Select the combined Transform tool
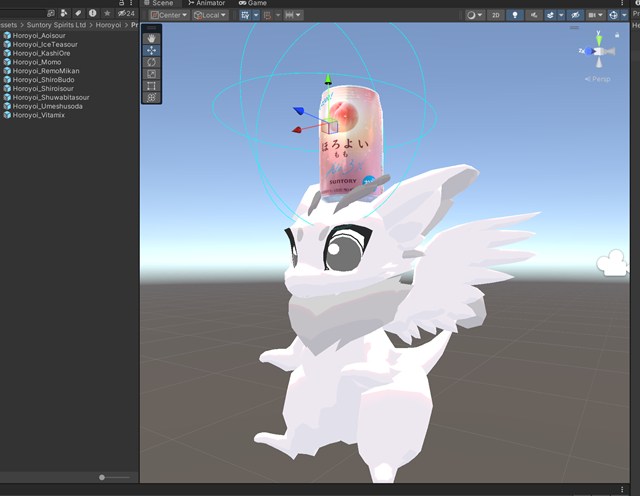Viewport: 640px width, 496px height. tap(151, 98)
